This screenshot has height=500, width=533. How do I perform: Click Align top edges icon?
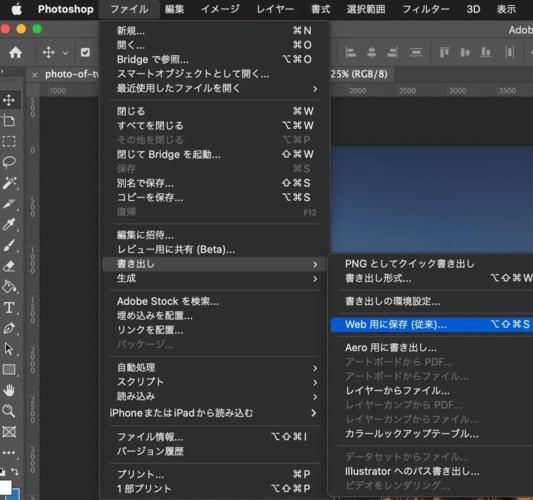click(x=444, y=53)
